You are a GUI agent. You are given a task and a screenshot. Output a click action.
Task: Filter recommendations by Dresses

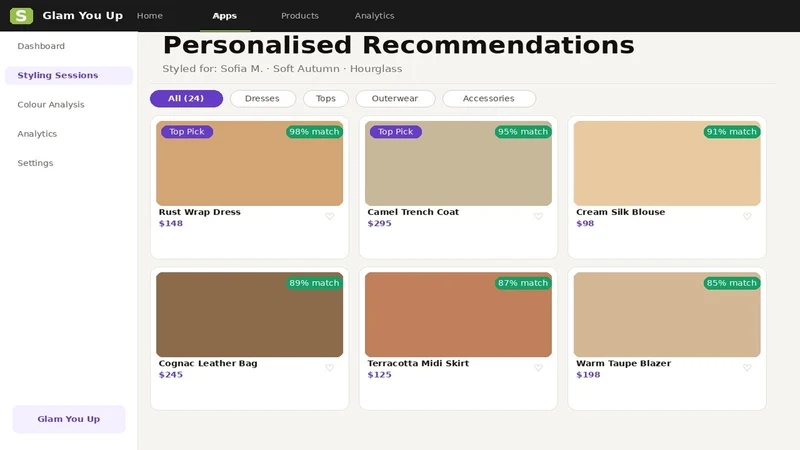pyautogui.click(x=262, y=98)
